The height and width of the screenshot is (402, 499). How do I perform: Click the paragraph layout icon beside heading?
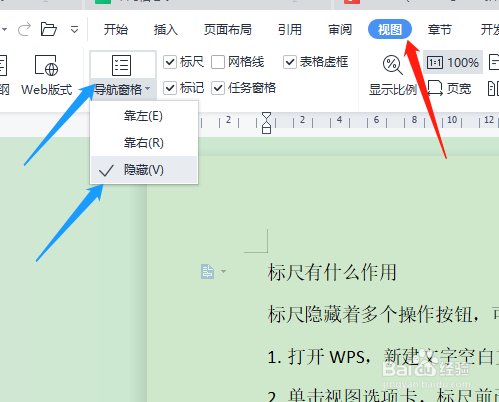click(207, 271)
